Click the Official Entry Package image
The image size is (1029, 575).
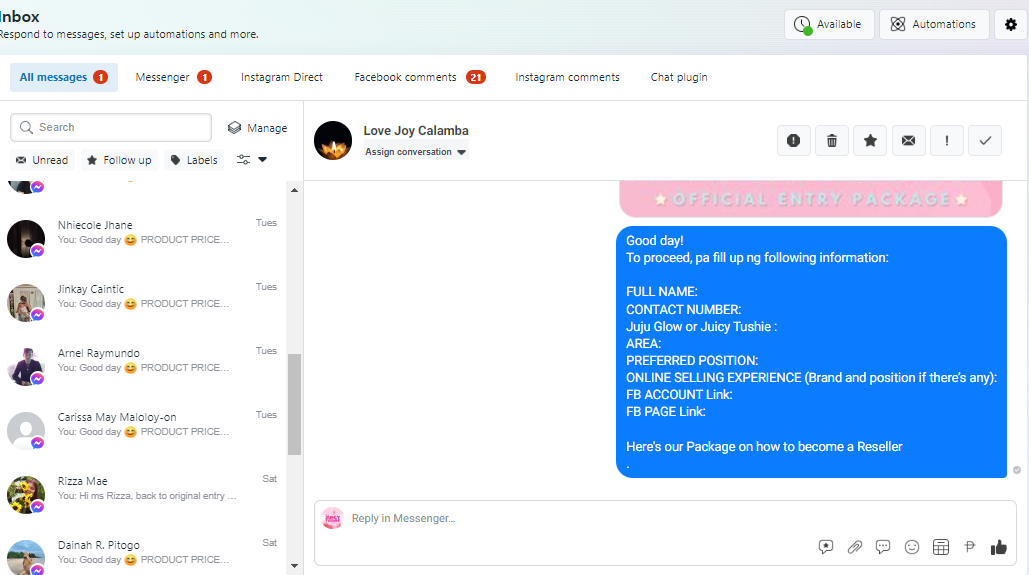pos(810,199)
